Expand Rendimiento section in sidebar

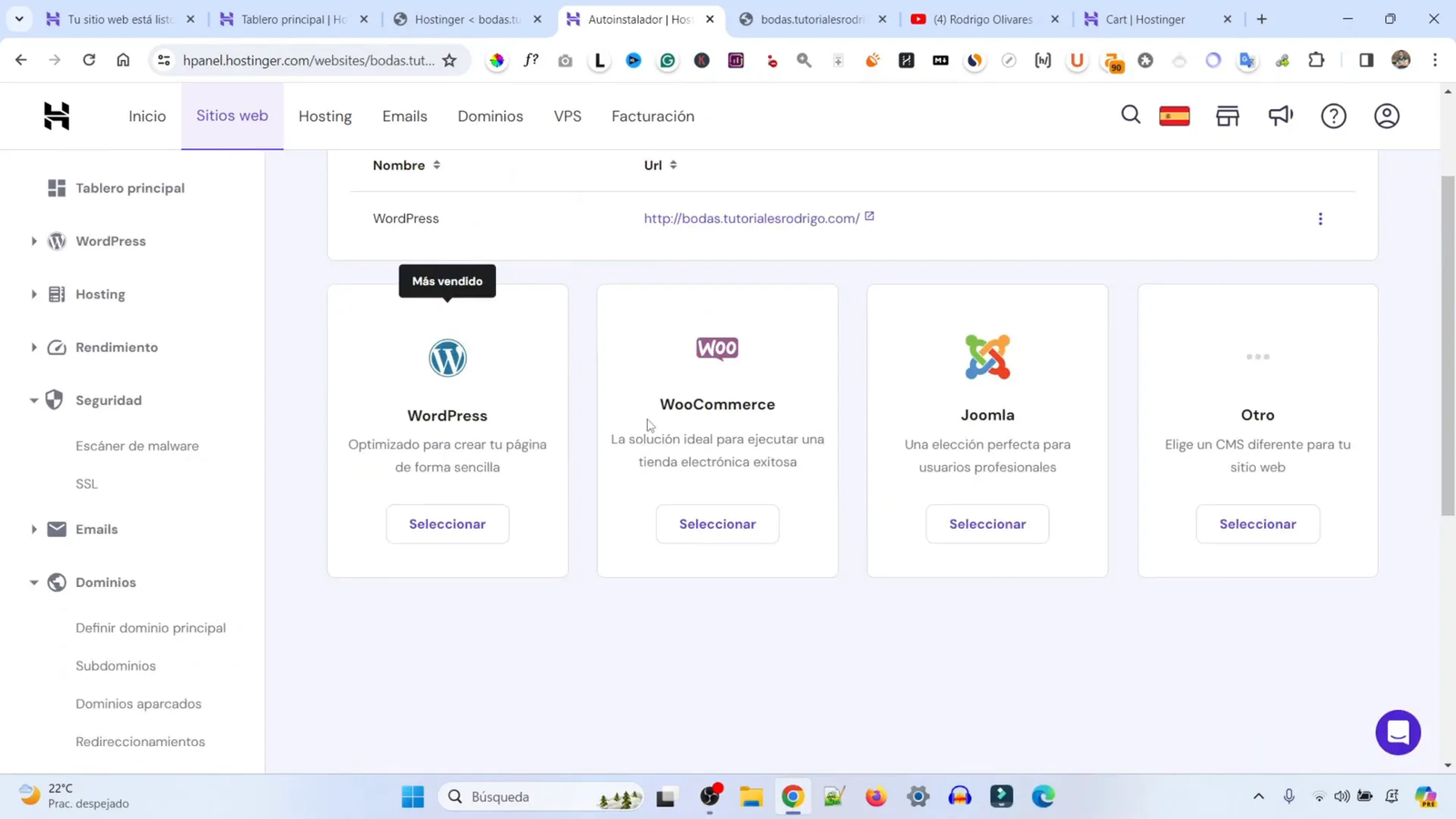tap(34, 348)
